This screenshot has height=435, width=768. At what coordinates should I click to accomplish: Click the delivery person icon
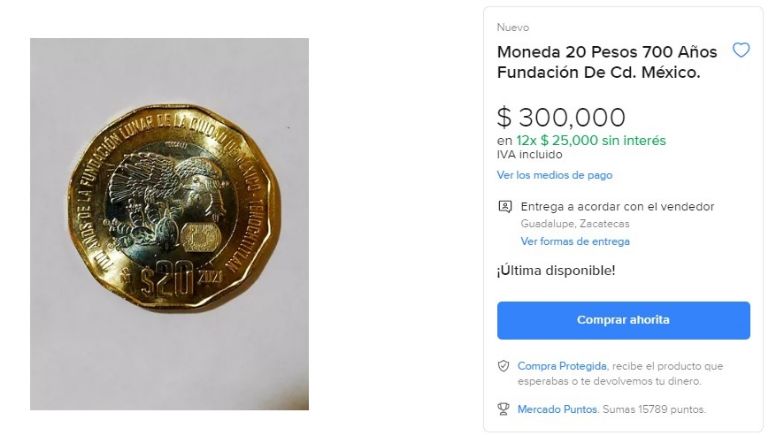(x=504, y=207)
